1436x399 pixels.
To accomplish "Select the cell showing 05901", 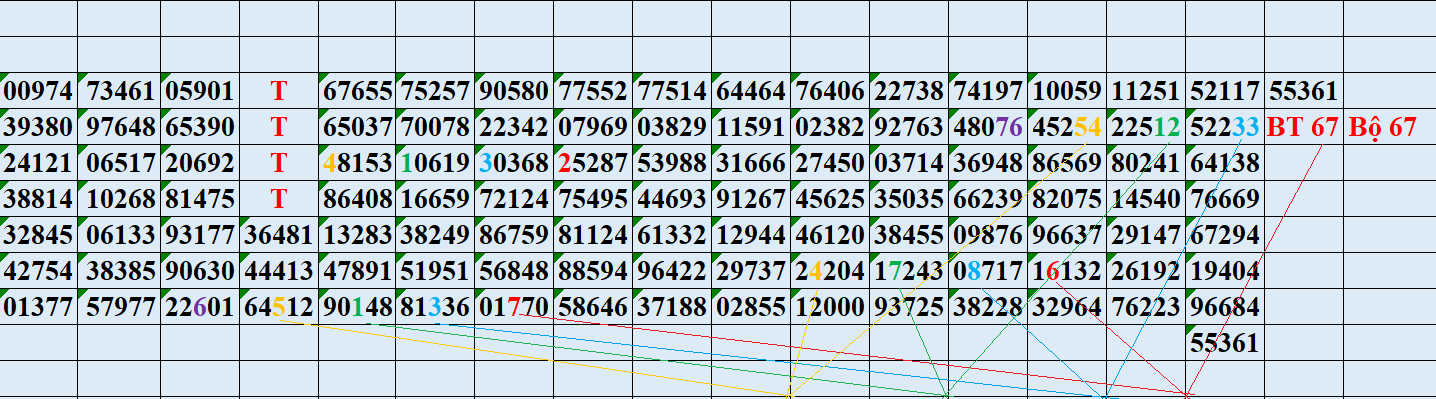I will 200,92.
